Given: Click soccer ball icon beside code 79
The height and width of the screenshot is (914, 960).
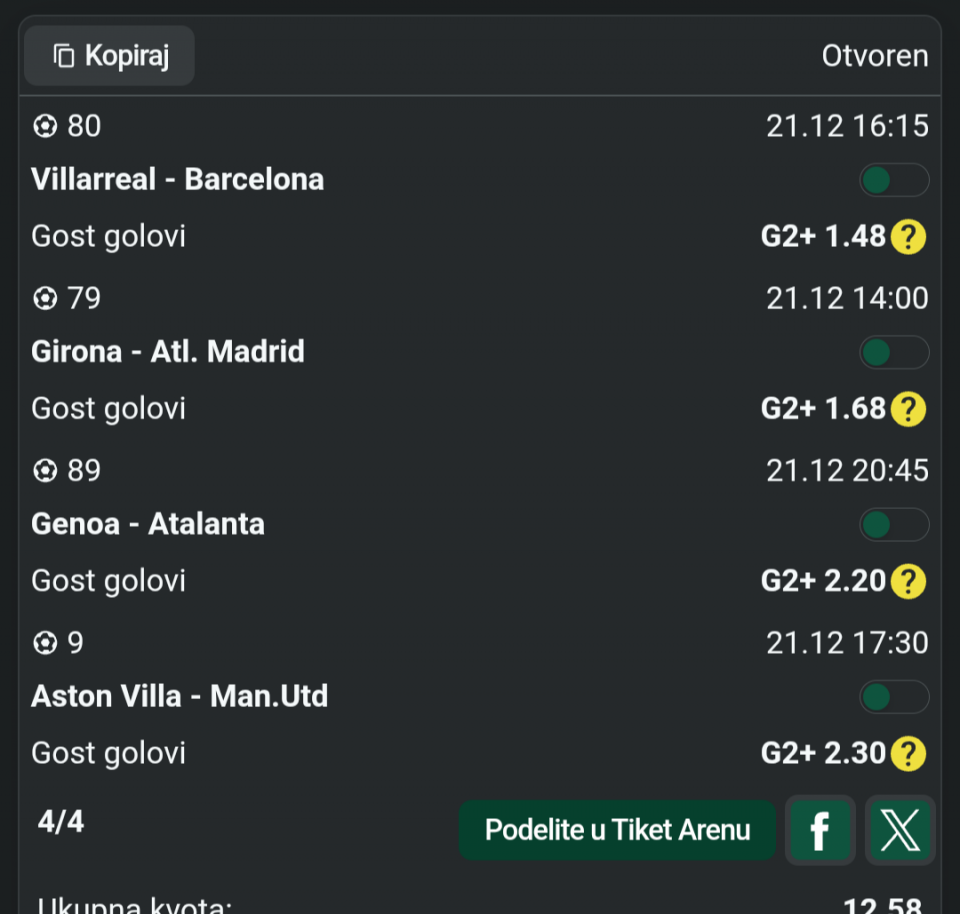Looking at the screenshot, I should pos(45,298).
